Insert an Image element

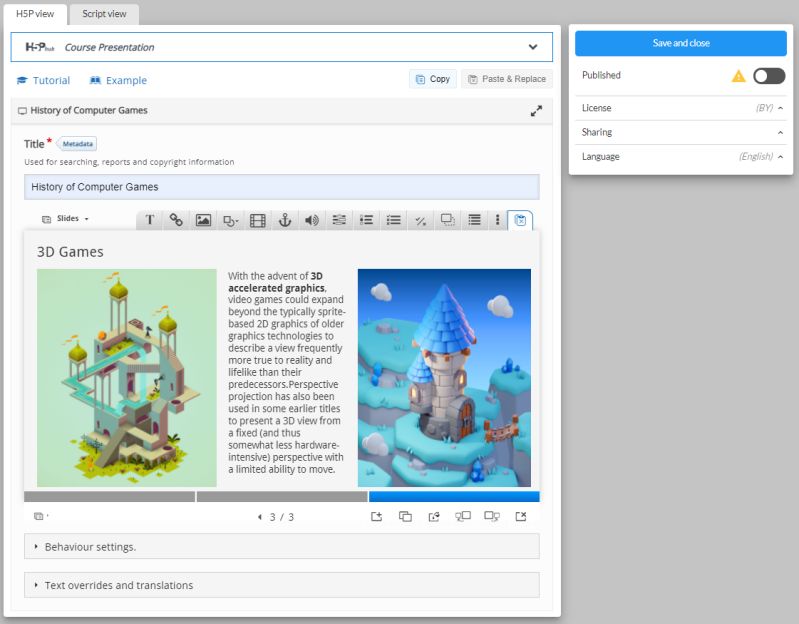click(203, 220)
